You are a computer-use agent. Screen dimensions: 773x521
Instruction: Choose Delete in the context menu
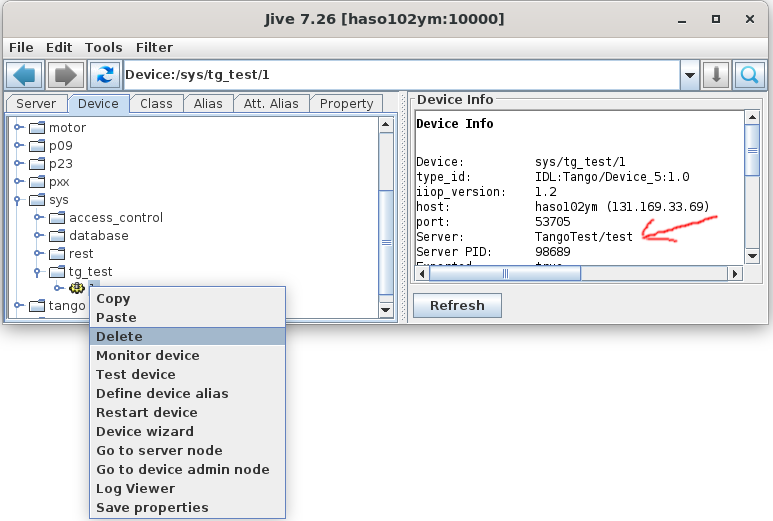coord(187,337)
